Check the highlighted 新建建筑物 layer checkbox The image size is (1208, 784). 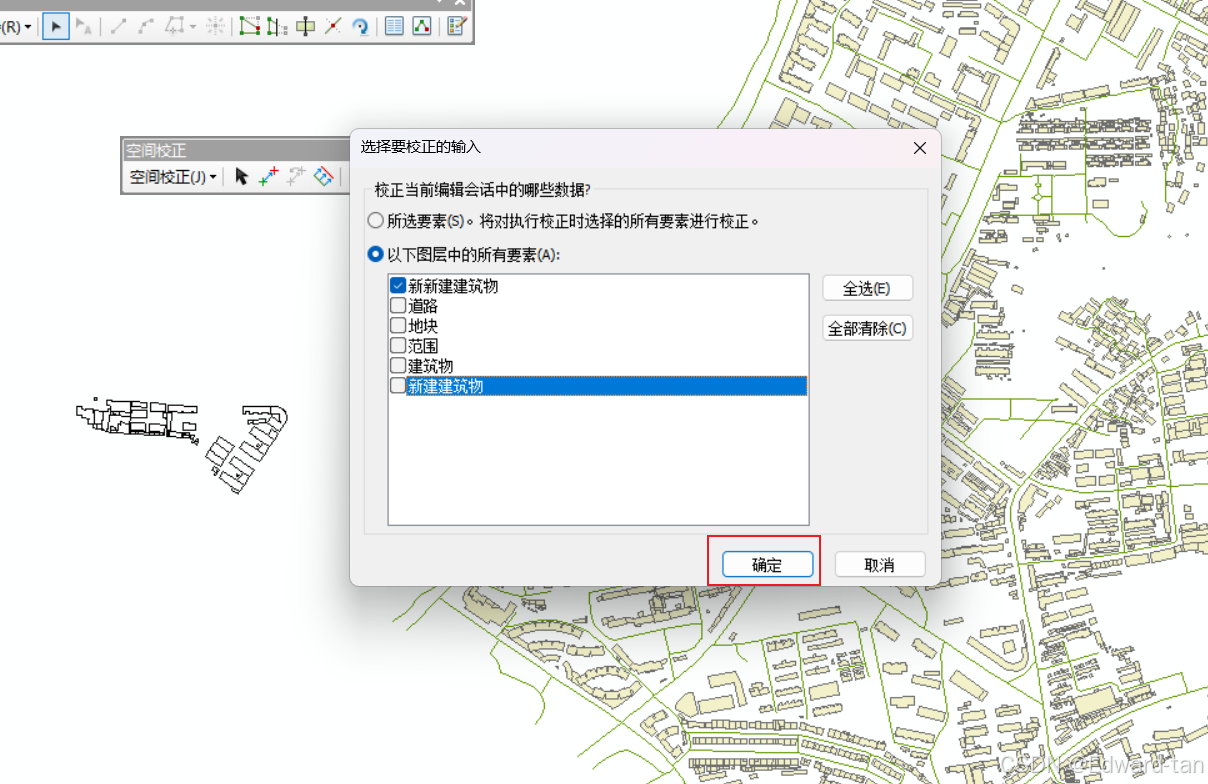(398, 386)
